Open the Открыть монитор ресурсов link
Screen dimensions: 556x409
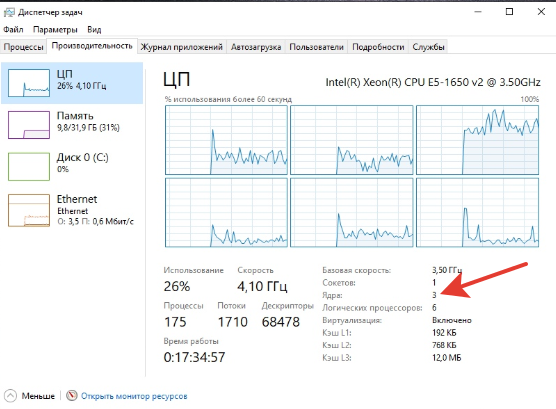134,396
